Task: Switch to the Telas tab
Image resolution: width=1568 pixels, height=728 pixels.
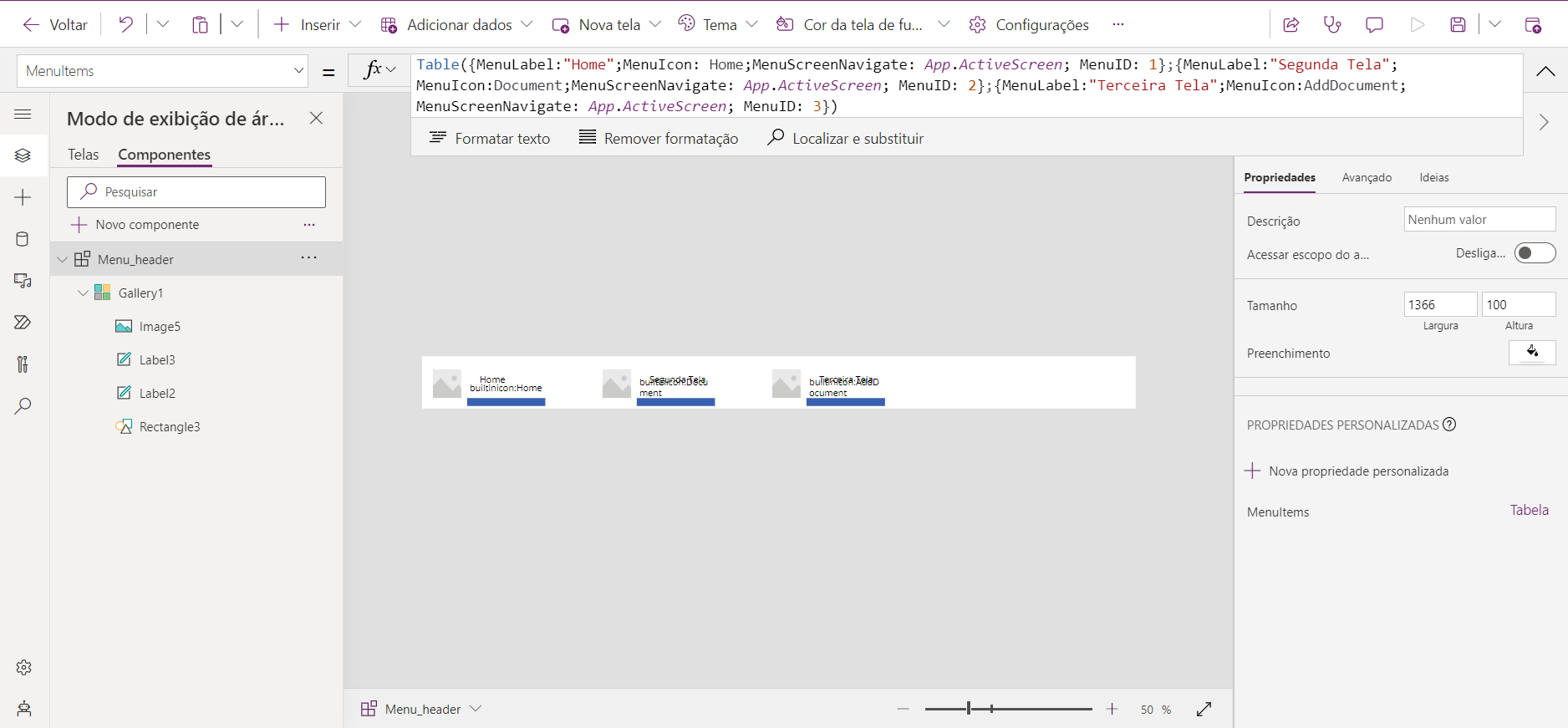Action: coord(83,155)
